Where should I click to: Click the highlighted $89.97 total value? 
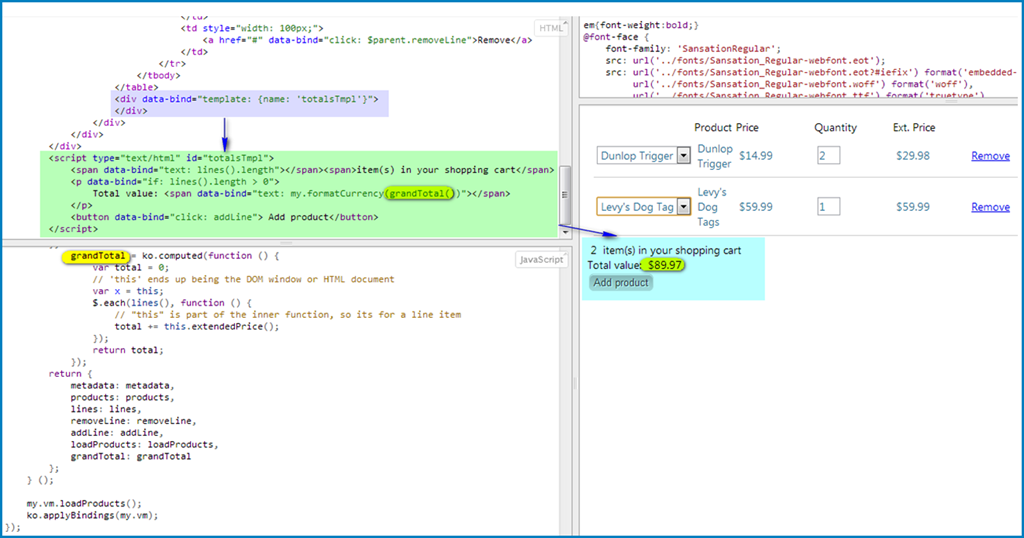[x=664, y=265]
